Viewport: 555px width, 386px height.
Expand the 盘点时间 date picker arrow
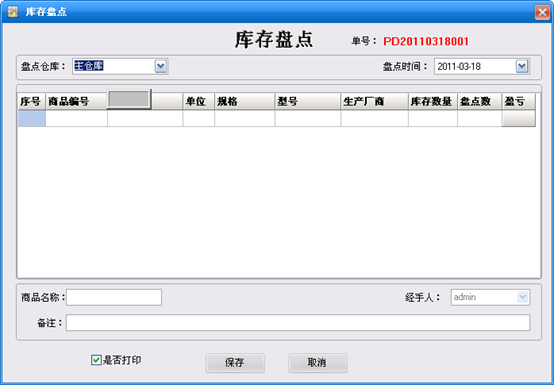(x=522, y=66)
